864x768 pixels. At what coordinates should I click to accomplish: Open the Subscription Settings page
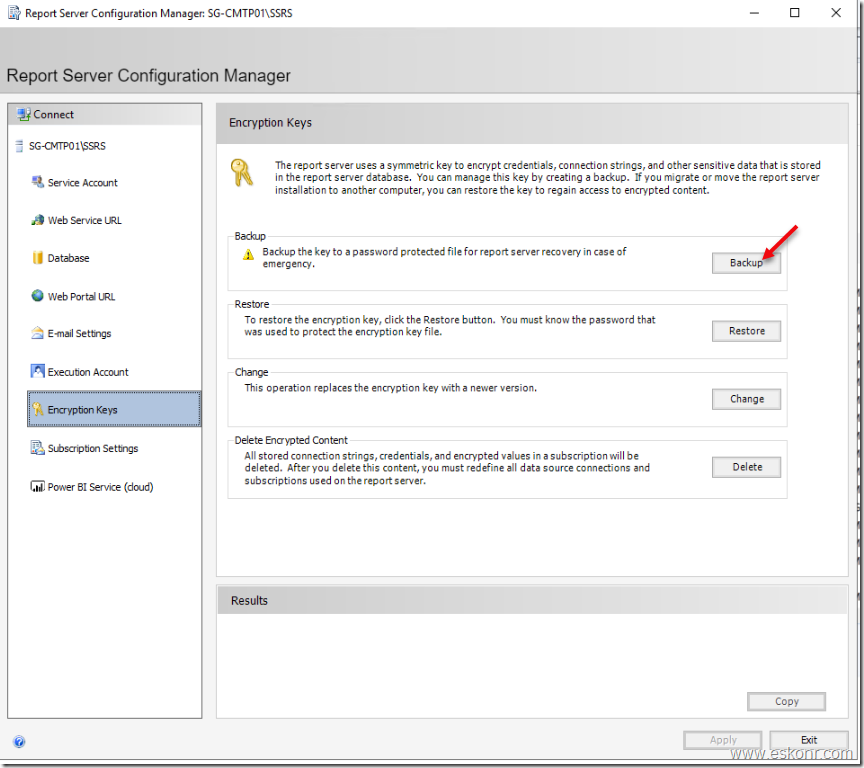(x=93, y=448)
